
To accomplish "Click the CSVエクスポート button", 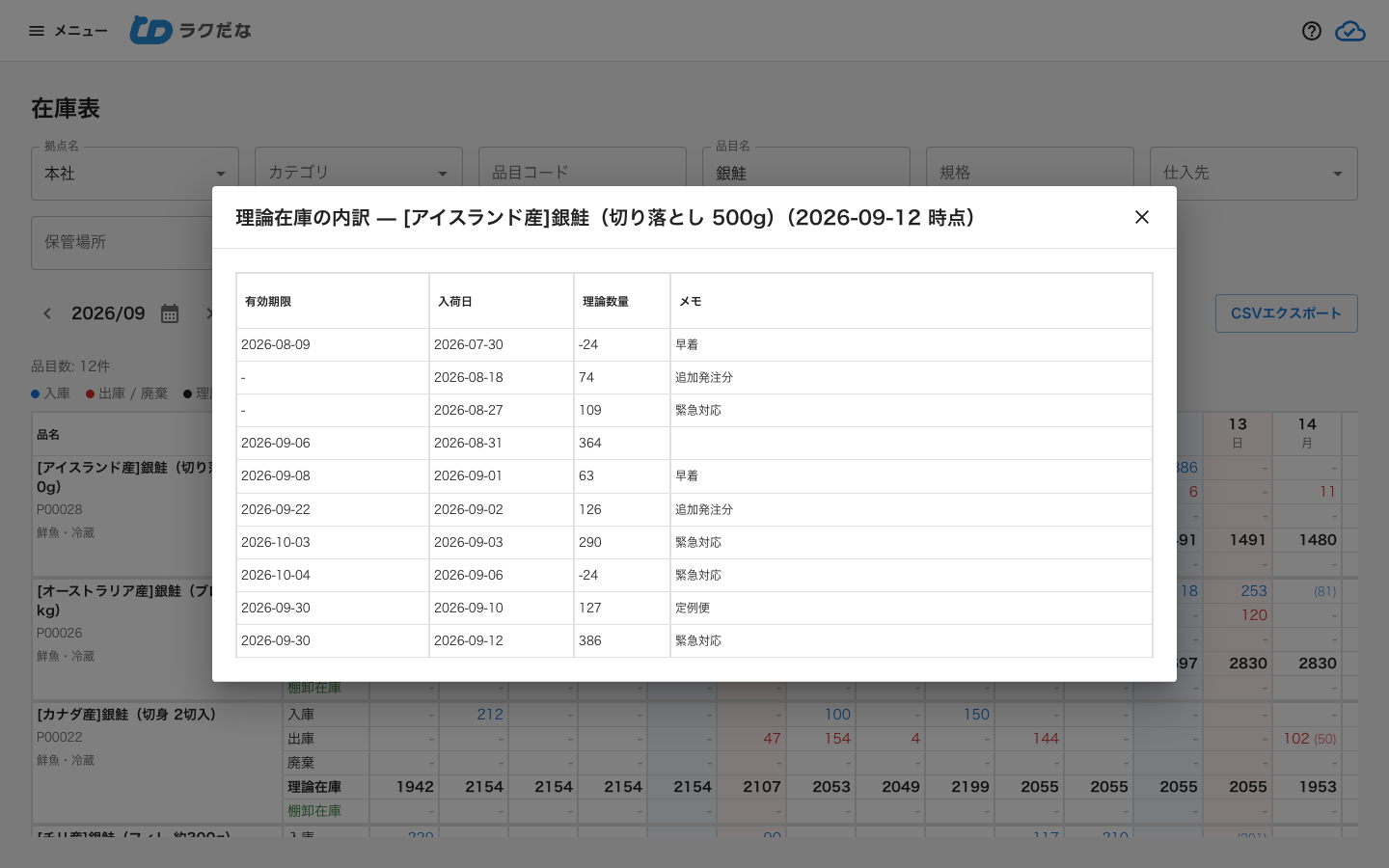I will [1287, 313].
